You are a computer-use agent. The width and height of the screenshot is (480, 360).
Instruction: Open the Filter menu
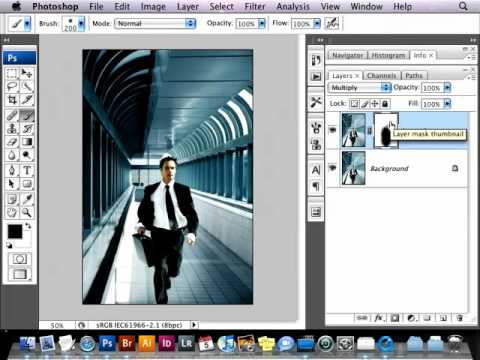[255, 6]
